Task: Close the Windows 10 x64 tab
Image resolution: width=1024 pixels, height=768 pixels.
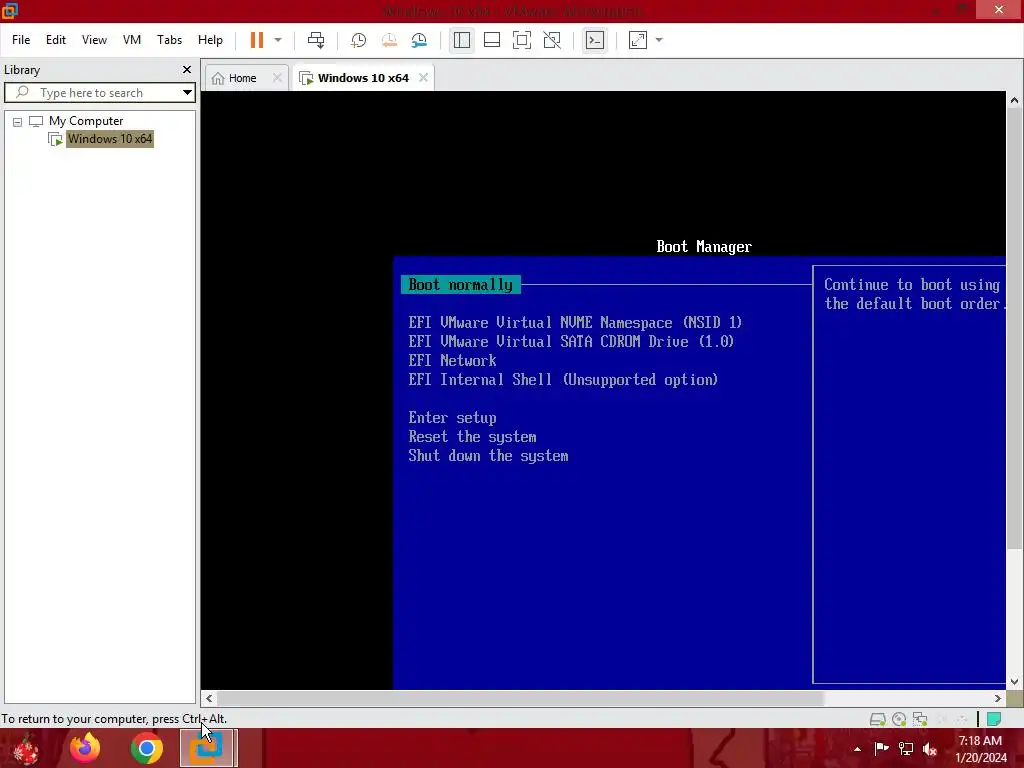Action: 423,78
